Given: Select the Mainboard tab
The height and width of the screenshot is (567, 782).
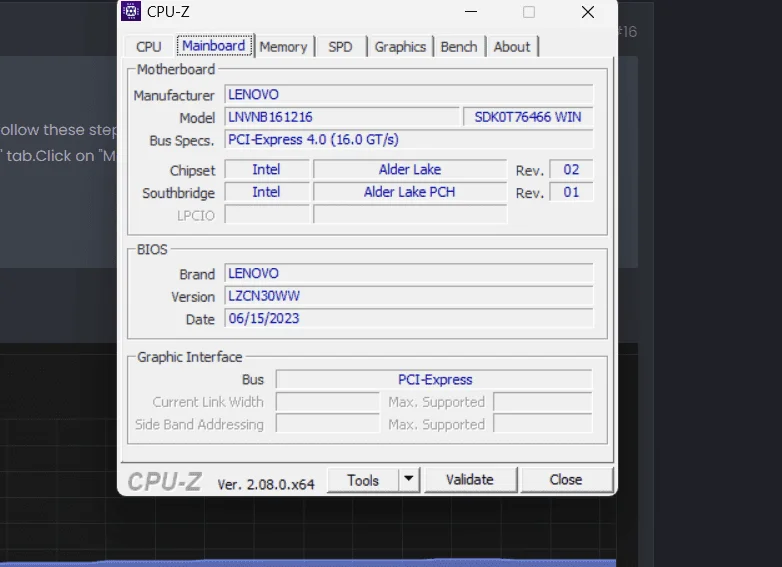Looking at the screenshot, I should (214, 46).
